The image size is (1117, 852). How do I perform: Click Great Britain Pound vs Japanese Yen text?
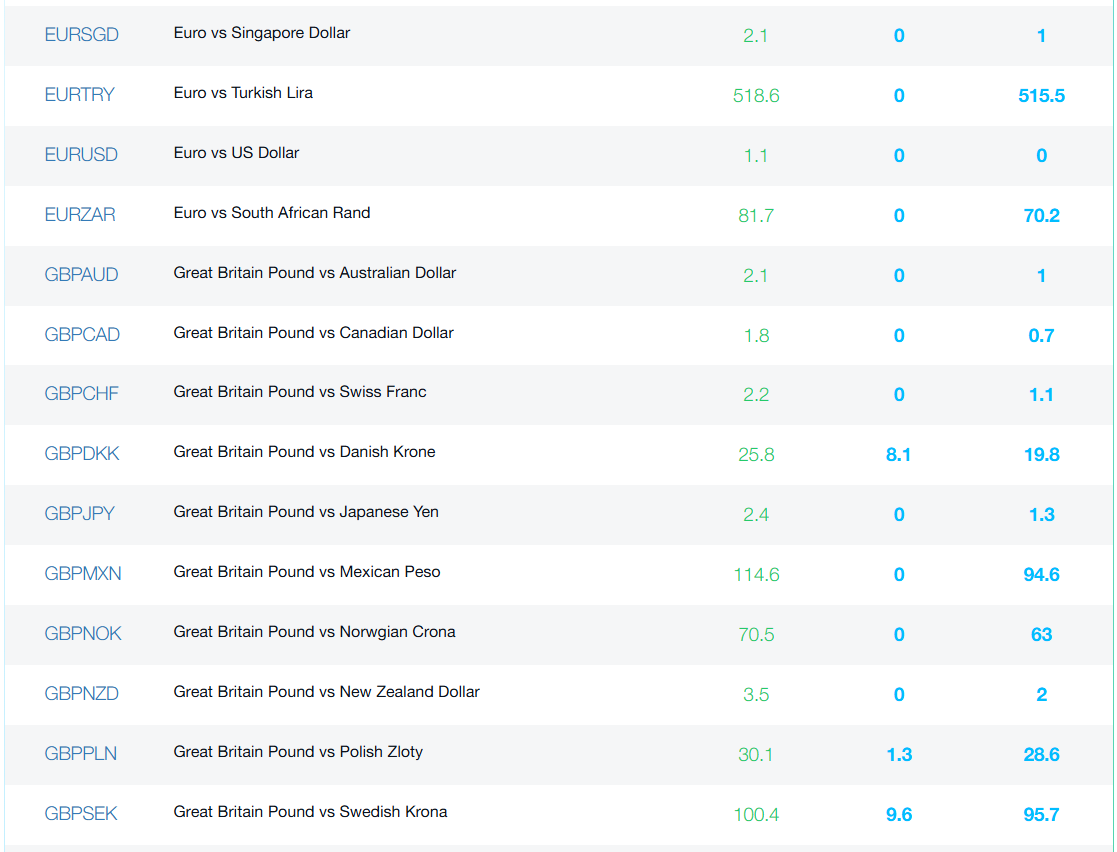[306, 512]
